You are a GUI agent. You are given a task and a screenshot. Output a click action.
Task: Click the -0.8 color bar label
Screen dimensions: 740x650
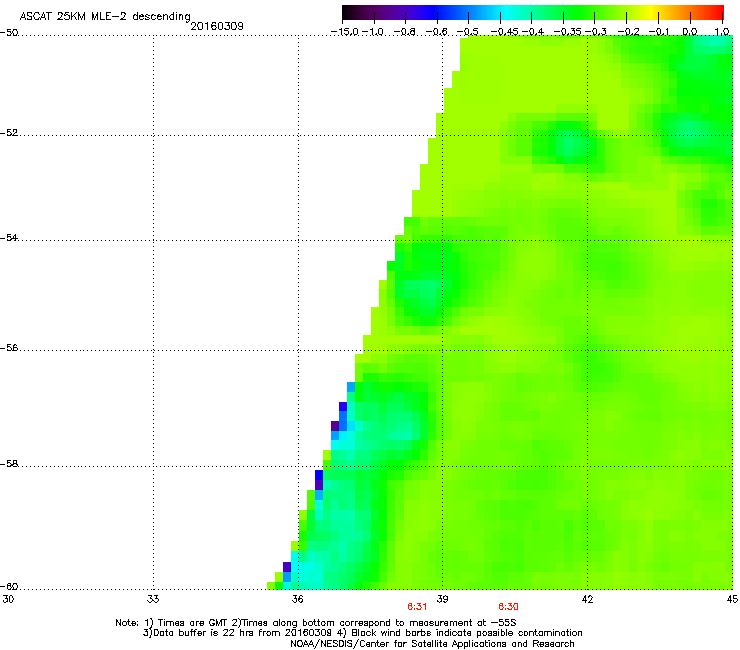(x=405, y=32)
